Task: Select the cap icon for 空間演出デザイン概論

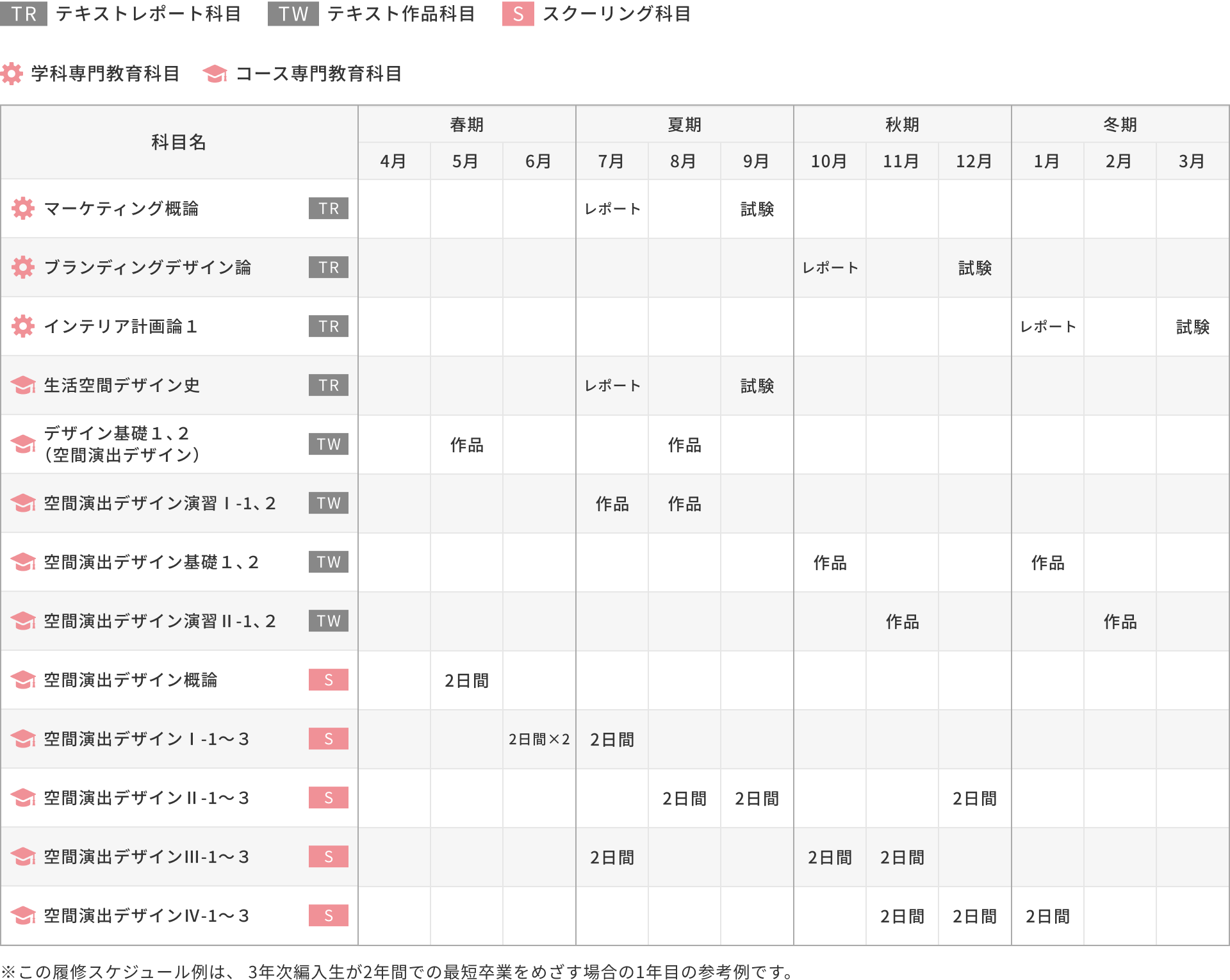Action: [23, 680]
